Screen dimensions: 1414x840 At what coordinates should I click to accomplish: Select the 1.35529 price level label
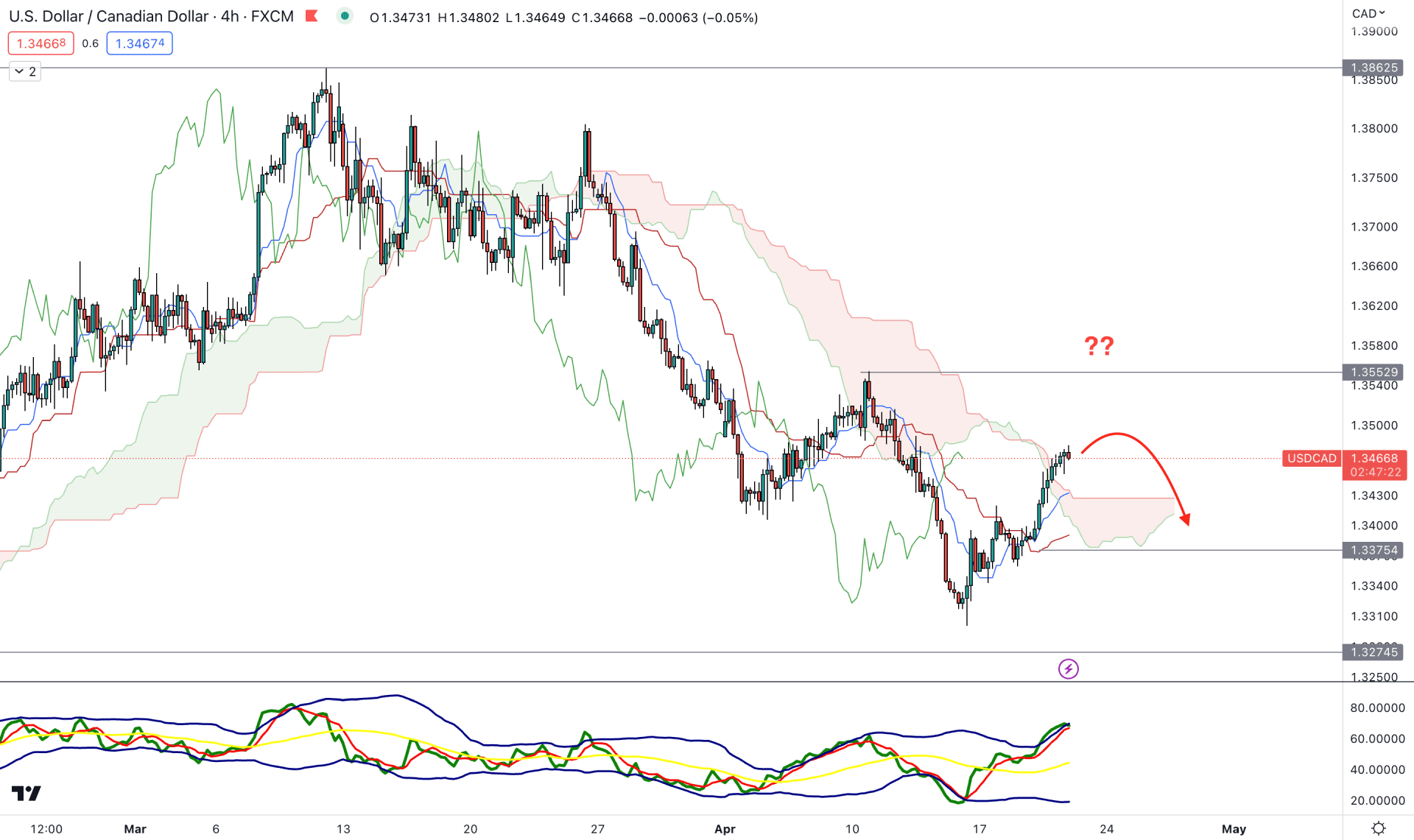pyautogui.click(x=1373, y=373)
